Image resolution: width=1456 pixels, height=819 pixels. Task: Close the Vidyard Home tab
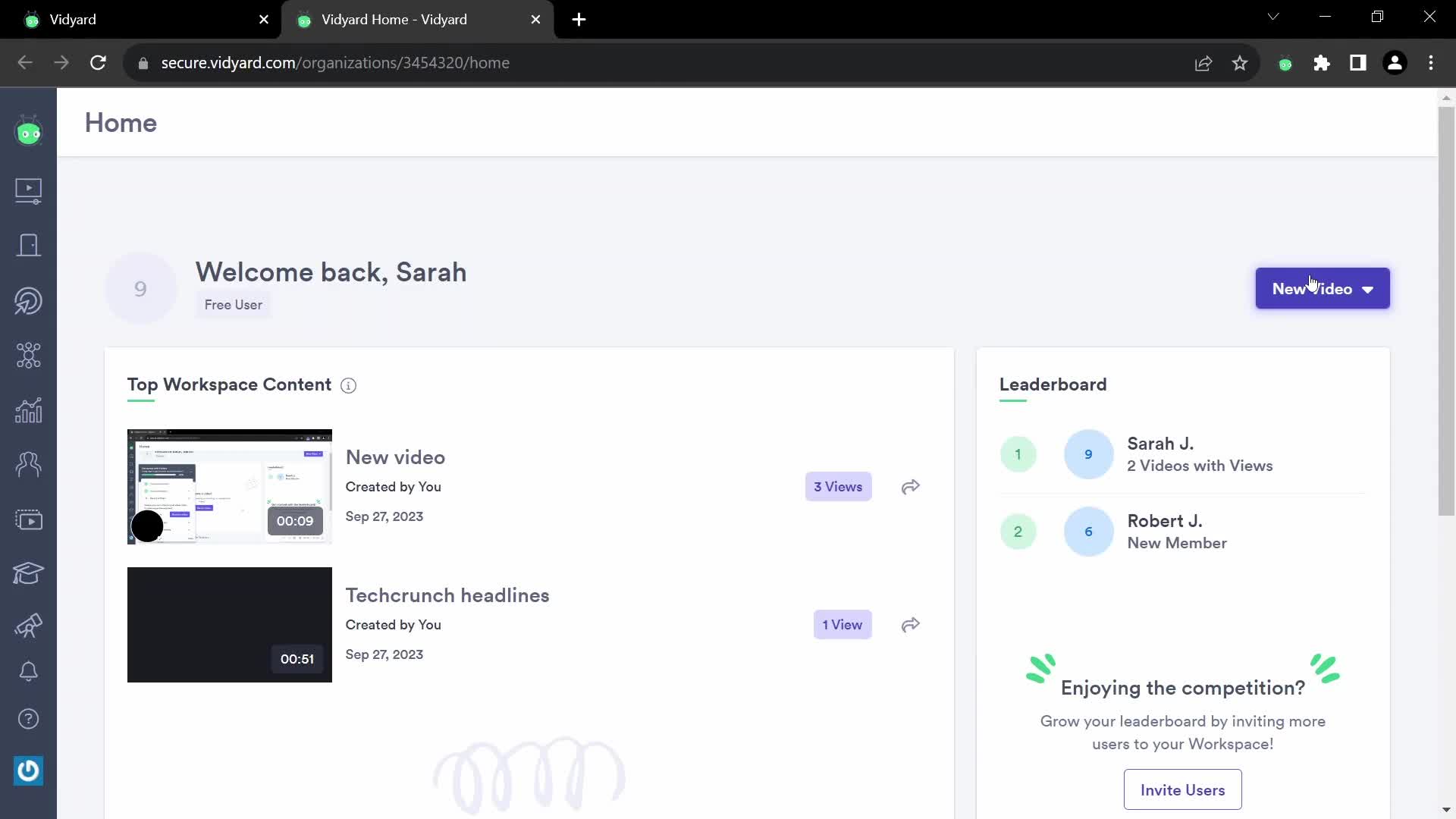(x=536, y=20)
